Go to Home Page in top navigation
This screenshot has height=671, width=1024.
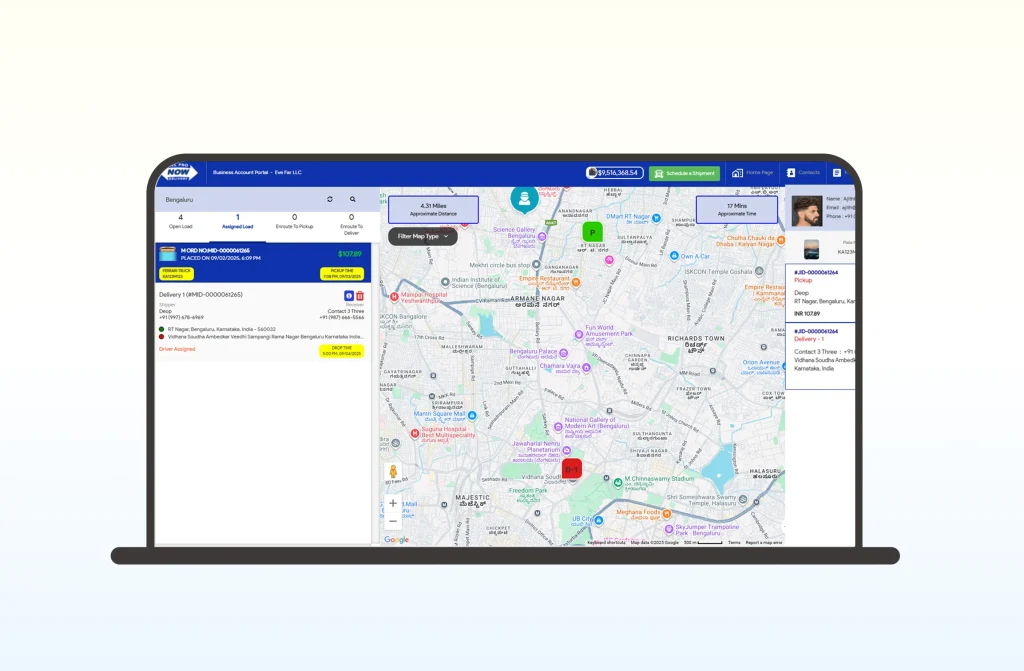(753, 173)
